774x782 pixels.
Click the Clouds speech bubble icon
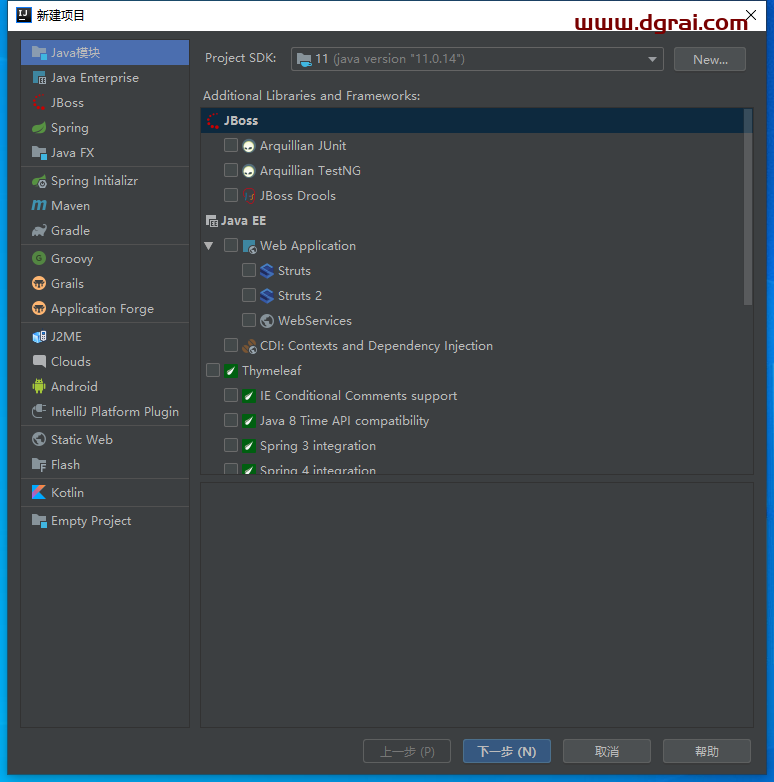(x=39, y=362)
